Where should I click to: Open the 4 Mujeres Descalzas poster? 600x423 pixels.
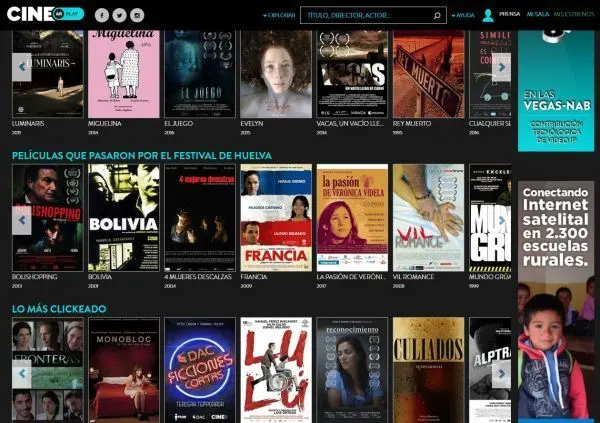pyautogui.click(x=200, y=218)
